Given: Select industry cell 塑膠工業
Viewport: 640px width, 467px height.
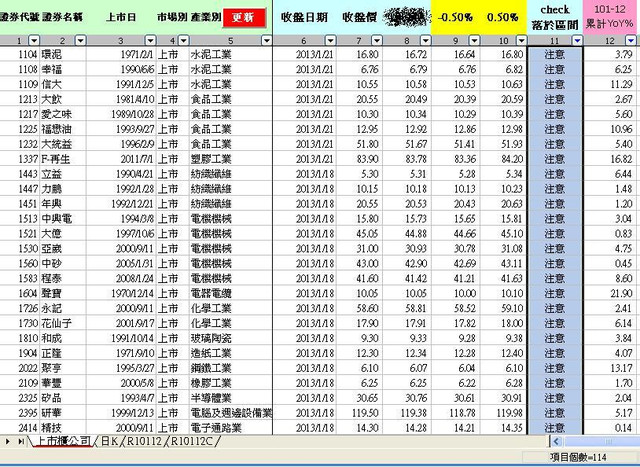Looking at the screenshot, I should [x=231, y=159].
